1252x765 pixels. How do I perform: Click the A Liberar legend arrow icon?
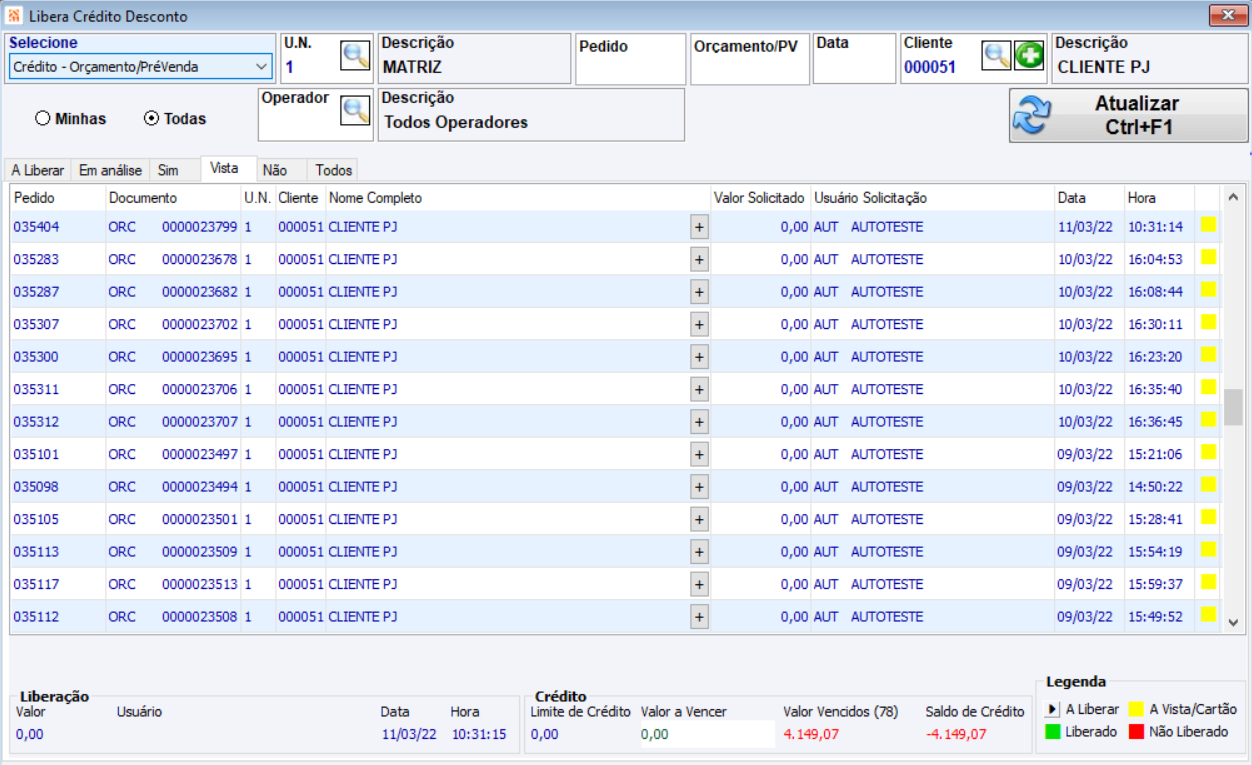click(x=1052, y=709)
